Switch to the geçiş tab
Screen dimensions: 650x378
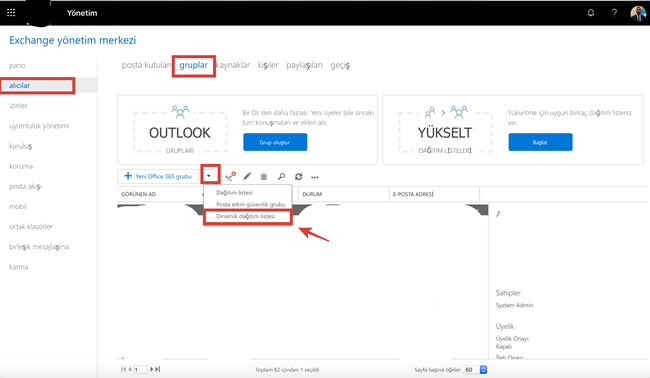tap(340, 65)
